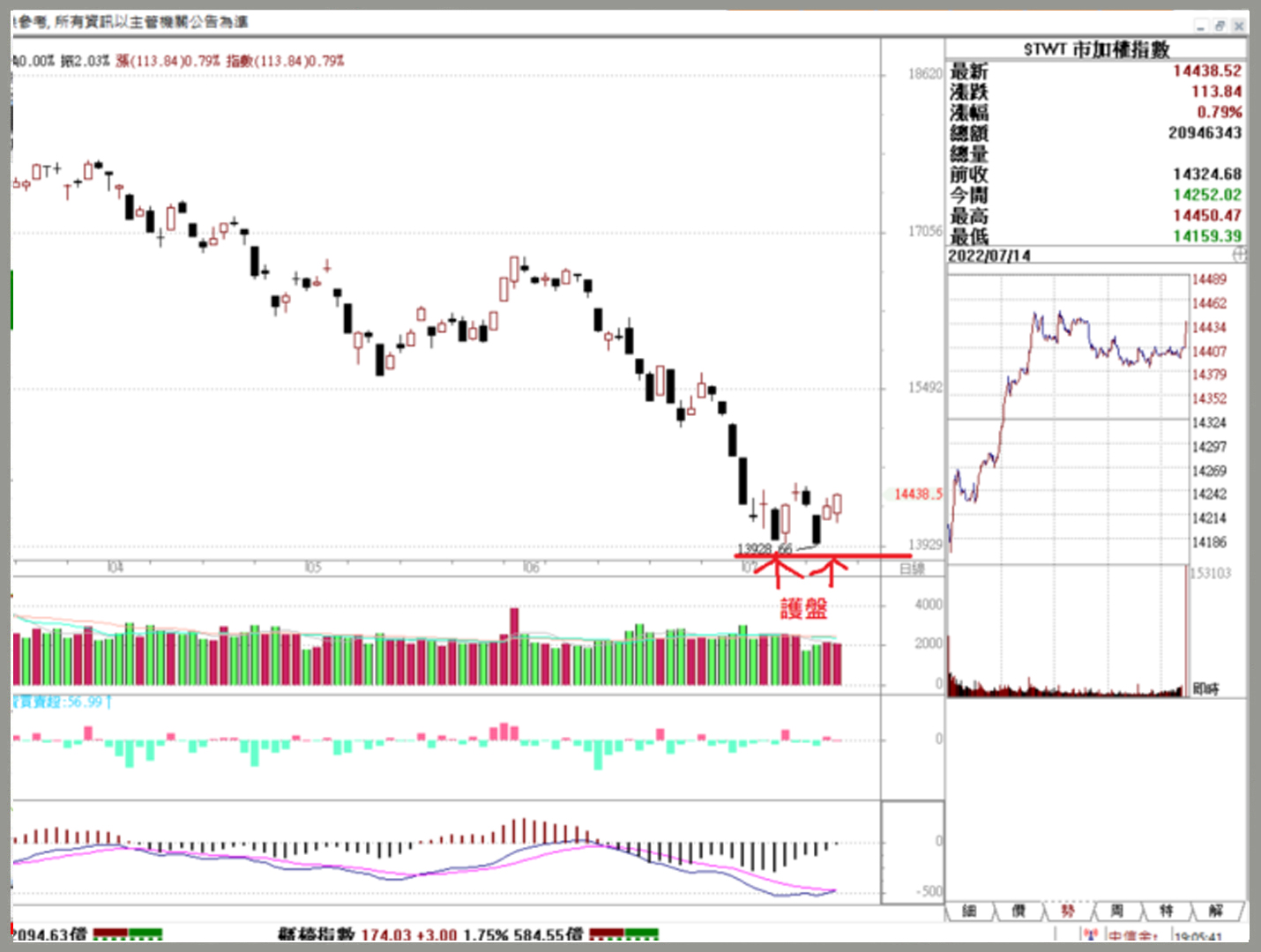Viewport: 1261px width, 952px height.
Task: Click the 584.55億 OTC turnover value
Action: tap(549, 934)
